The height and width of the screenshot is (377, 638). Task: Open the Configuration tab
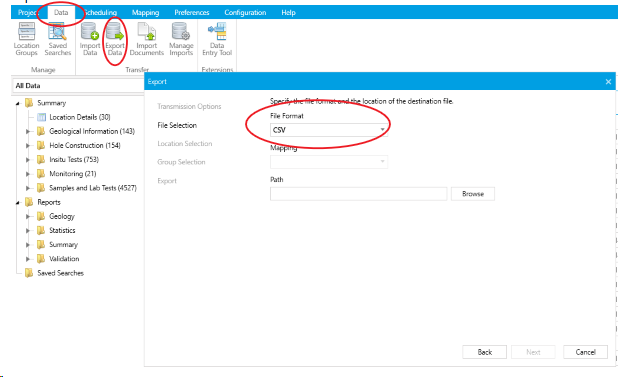pyautogui.click(x=245, y=13)
